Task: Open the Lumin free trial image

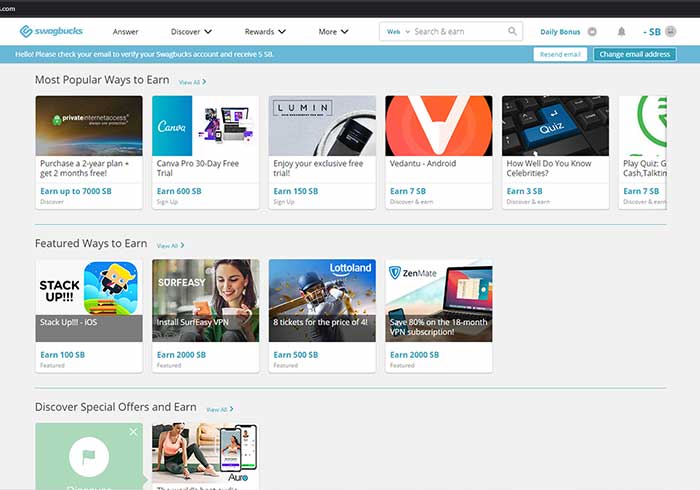Action: point(322,126)
